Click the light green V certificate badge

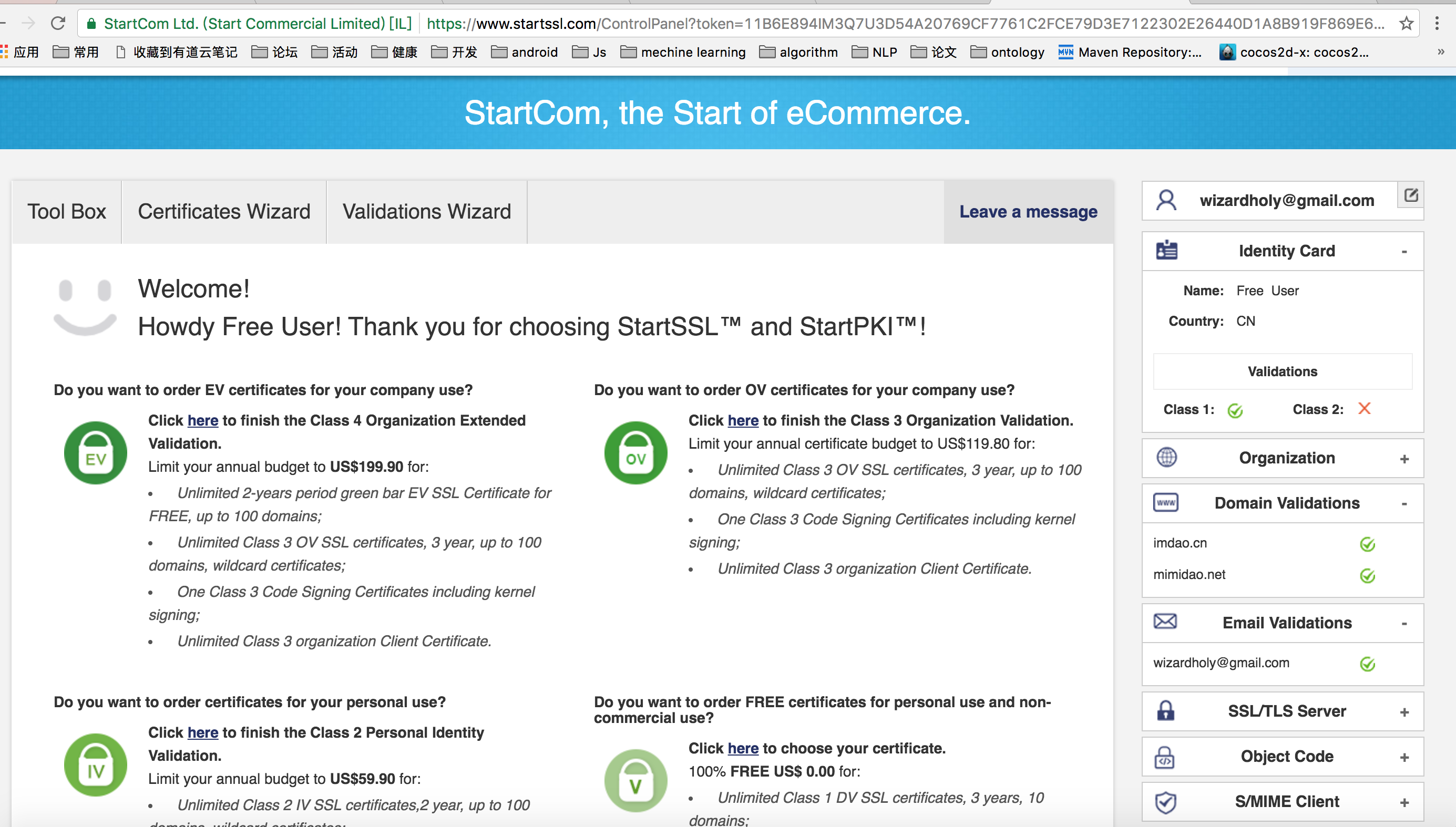635,780
